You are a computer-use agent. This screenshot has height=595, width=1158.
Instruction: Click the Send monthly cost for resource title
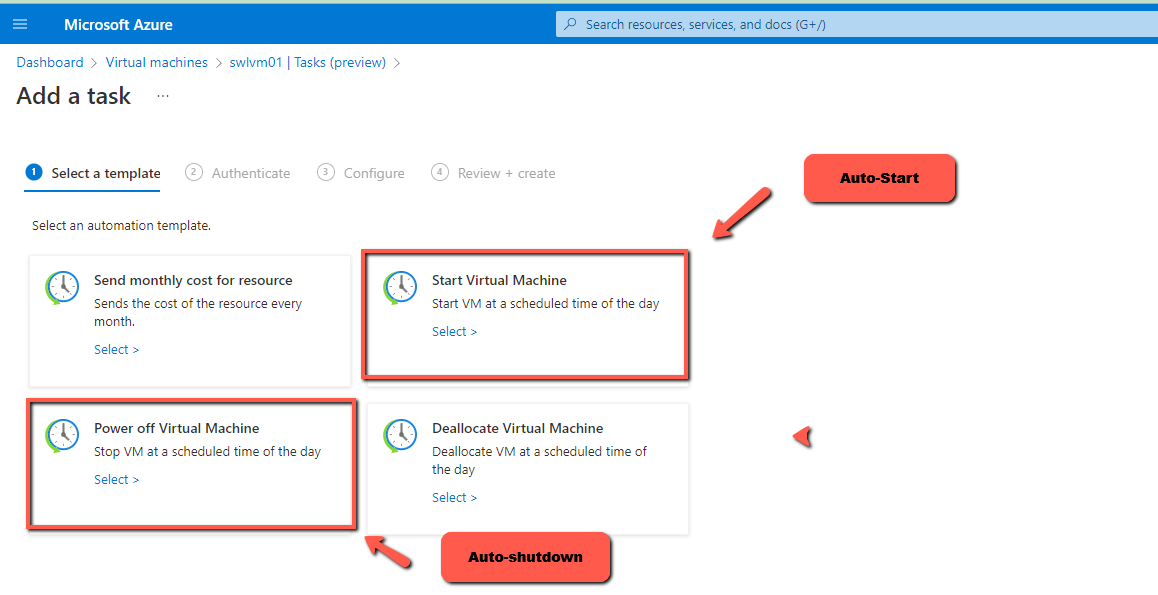[x=193, y=281]
